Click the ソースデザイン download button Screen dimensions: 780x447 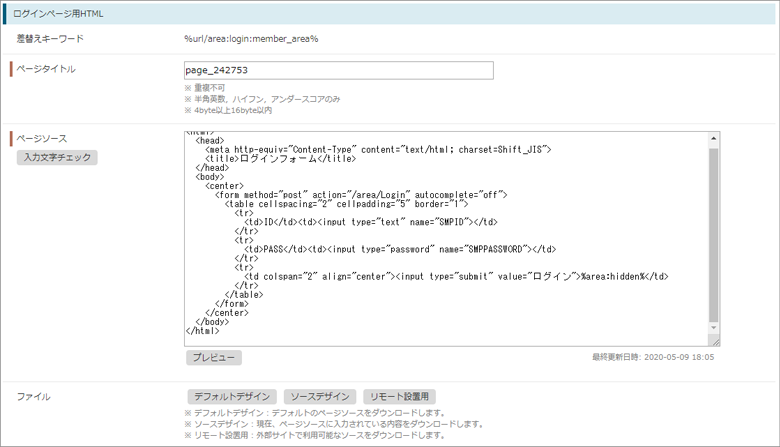320,397
